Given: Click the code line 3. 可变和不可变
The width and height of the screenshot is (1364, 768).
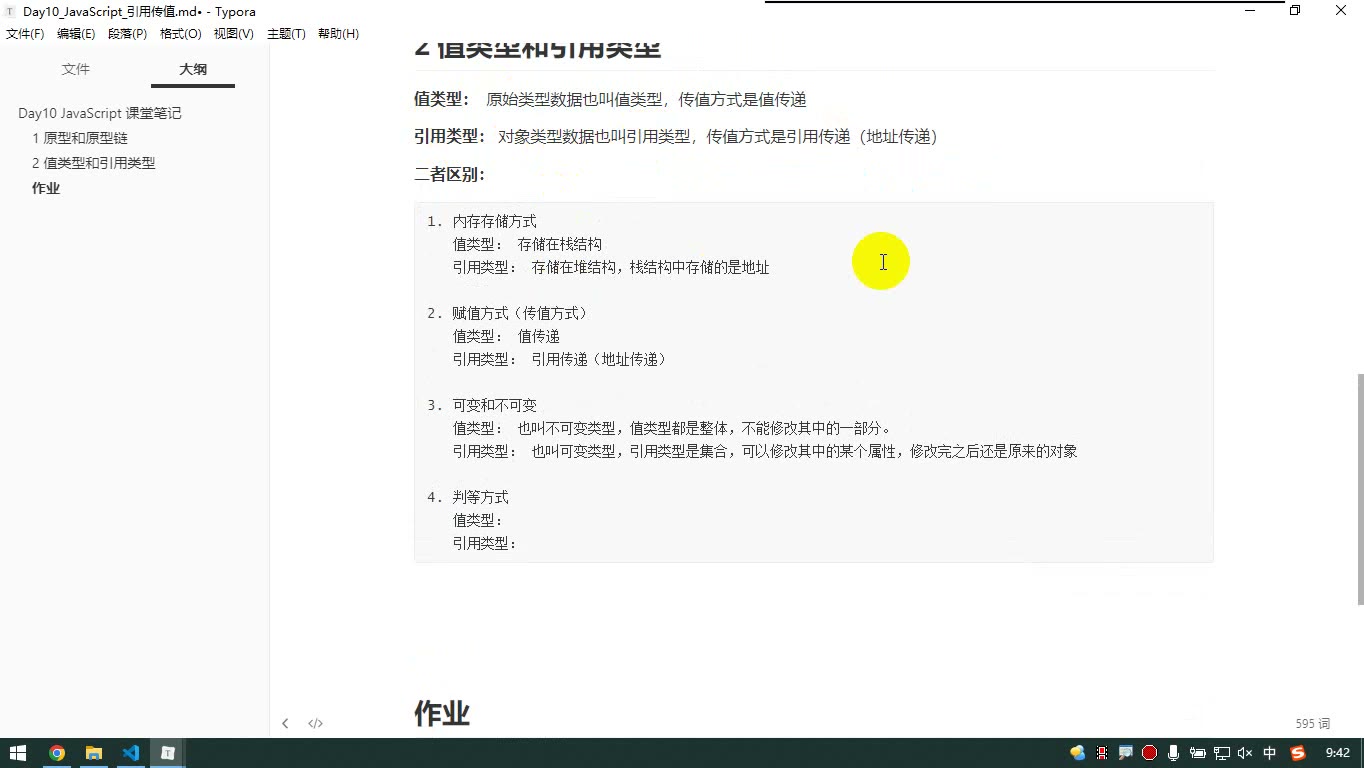Looking at the screenshot, I should [482, 405].
